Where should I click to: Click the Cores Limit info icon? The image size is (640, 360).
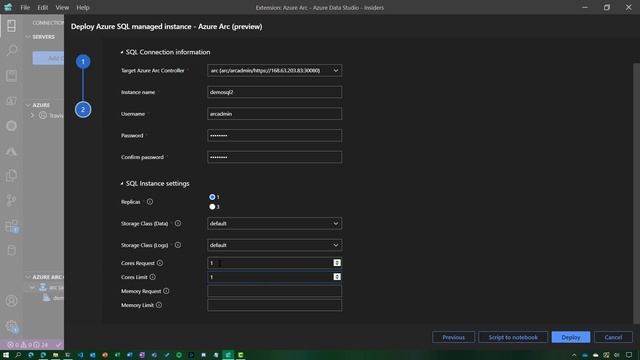(152, 277)
